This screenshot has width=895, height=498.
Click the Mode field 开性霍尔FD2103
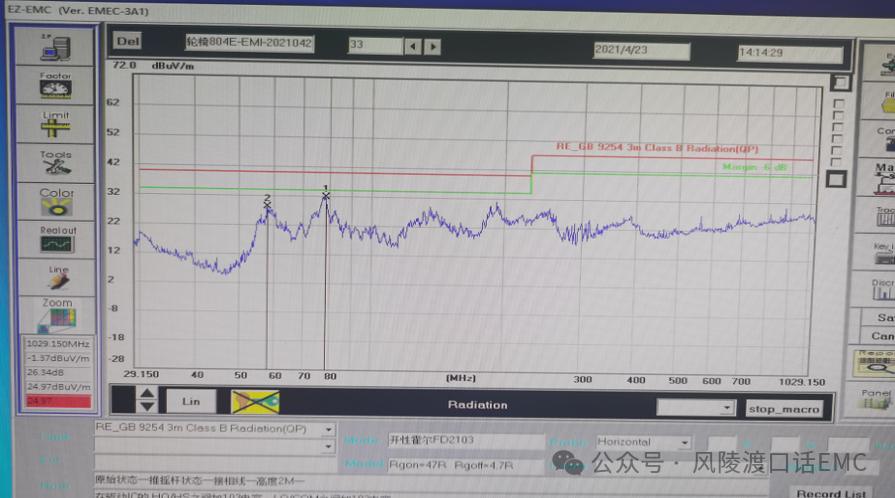click(x=465, y=440)
